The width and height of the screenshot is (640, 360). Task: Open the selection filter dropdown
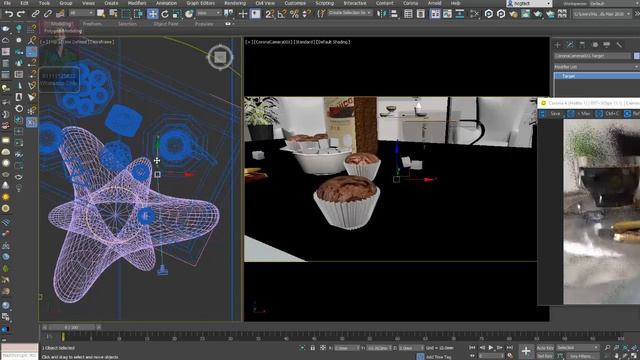click(x=81, y=13)
